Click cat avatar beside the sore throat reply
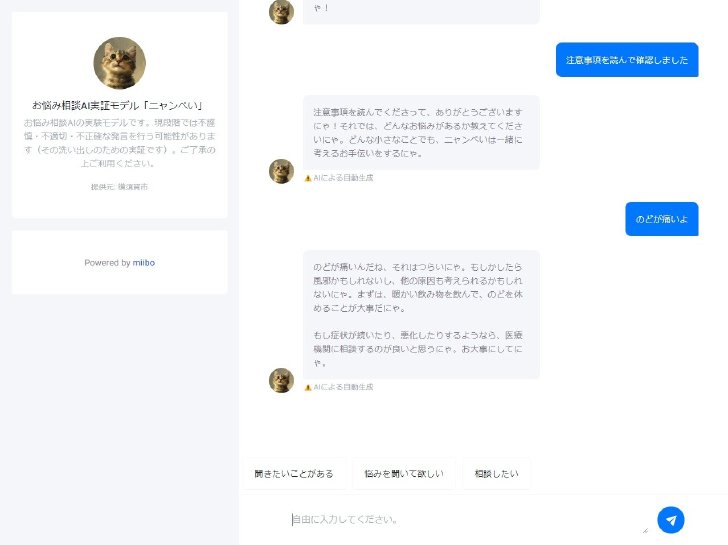The image size is (728, 545). [x=281, y=380]
